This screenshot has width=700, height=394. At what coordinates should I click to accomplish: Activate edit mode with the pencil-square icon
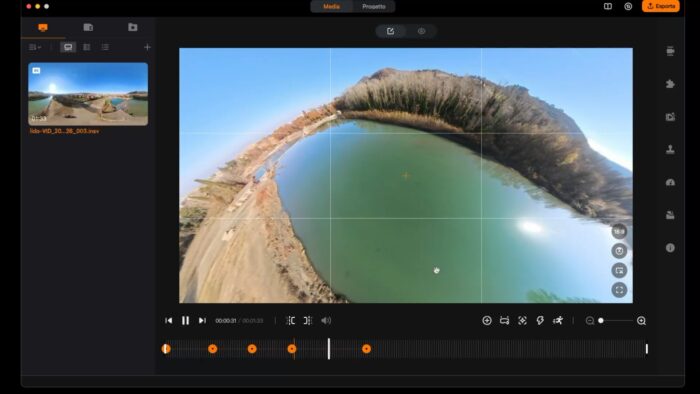(390, 31)
